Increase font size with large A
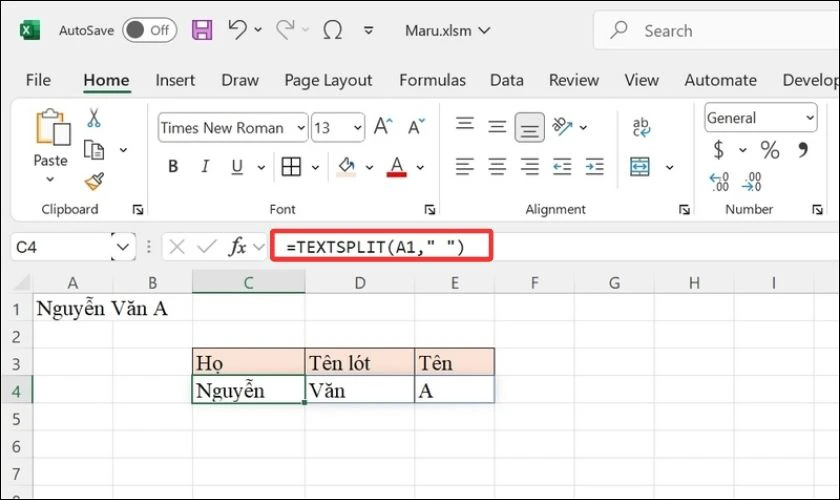The image size is (840, 500). (383, 126)
